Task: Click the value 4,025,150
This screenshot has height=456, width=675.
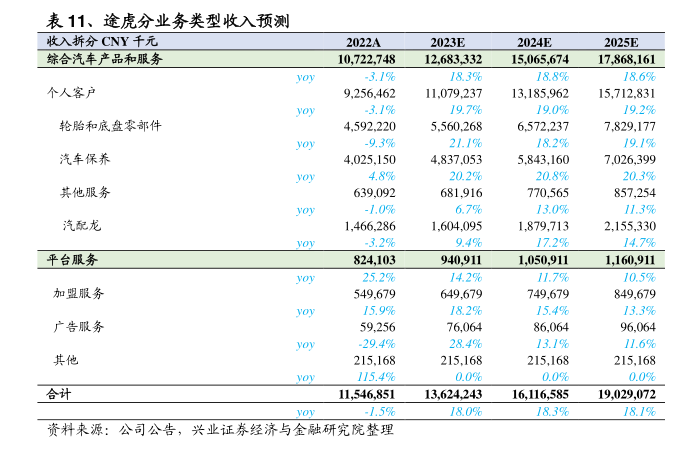Action: point(369,160)
